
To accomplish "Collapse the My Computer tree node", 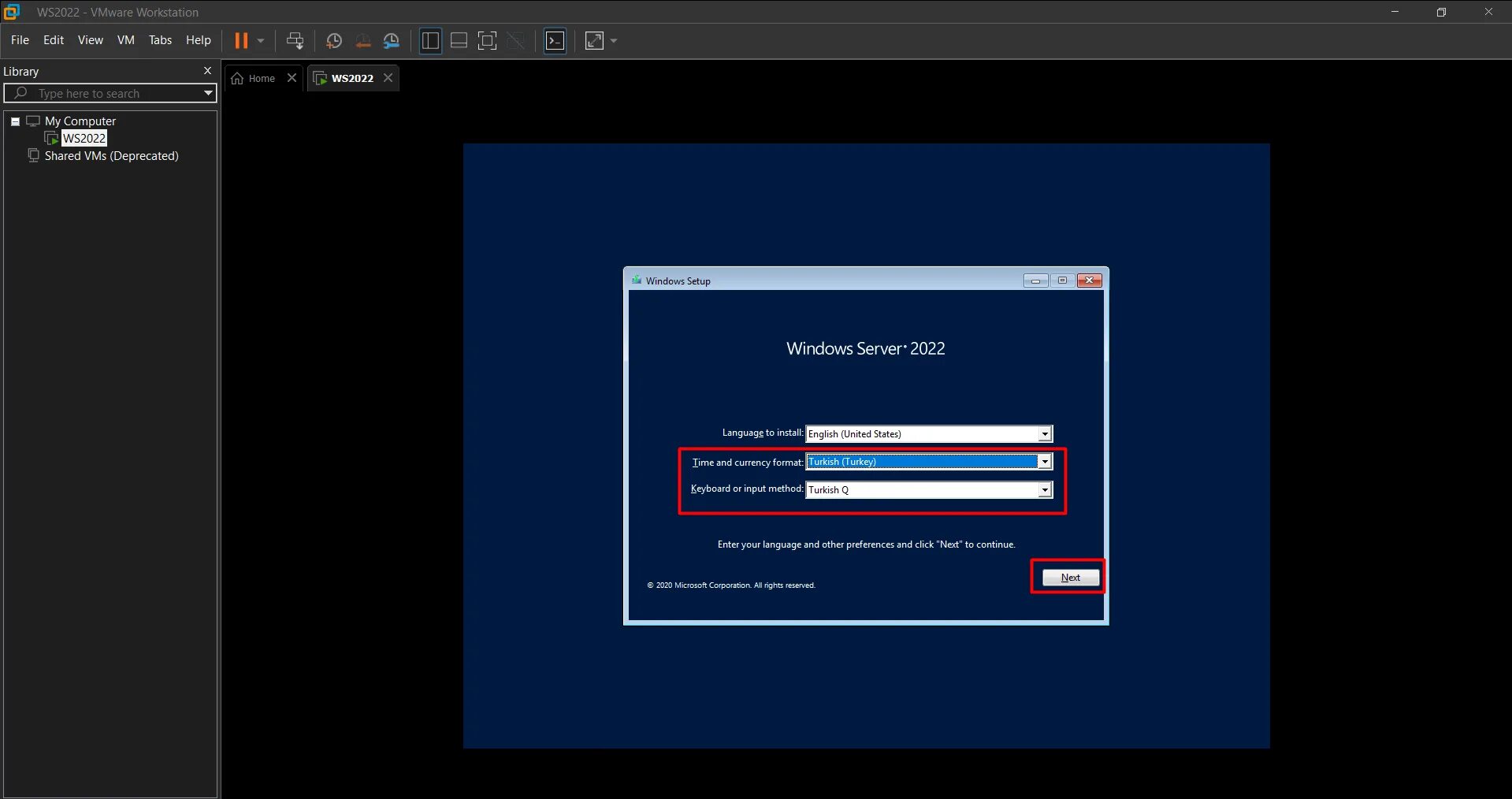I will [x=15, y=121].
